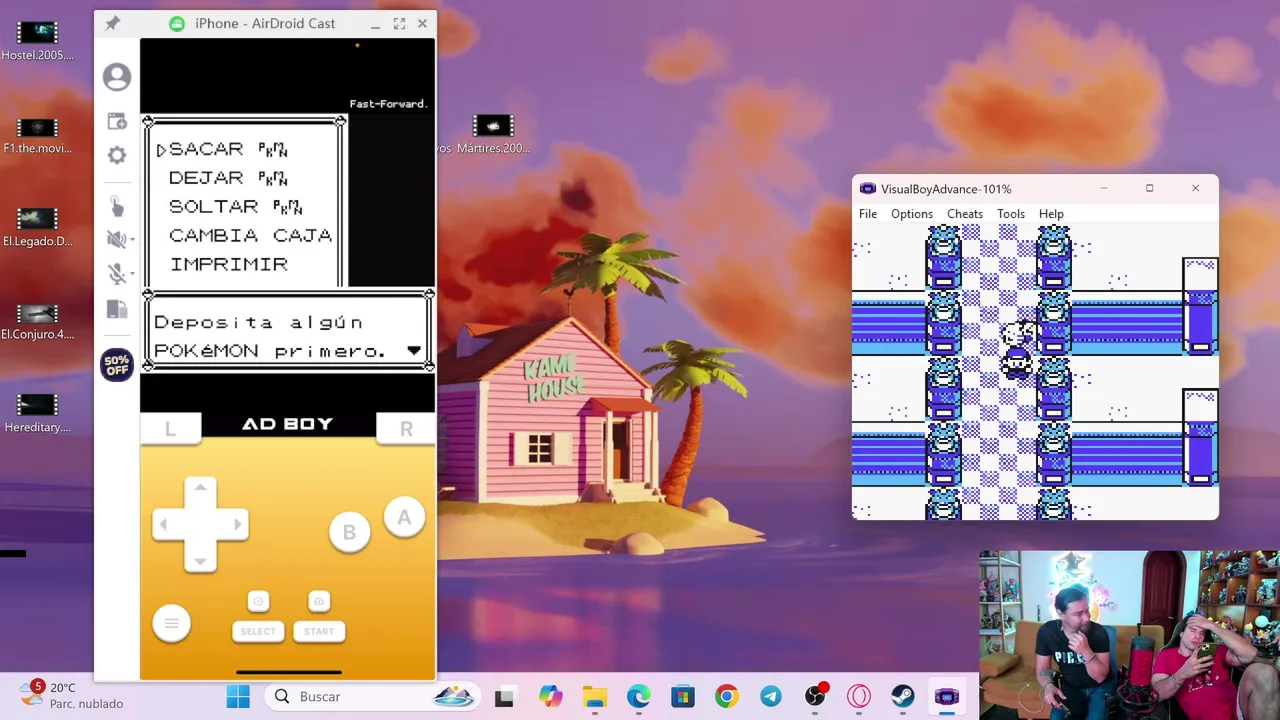Select the El.Legado.D desktop file

coord(38,227)
